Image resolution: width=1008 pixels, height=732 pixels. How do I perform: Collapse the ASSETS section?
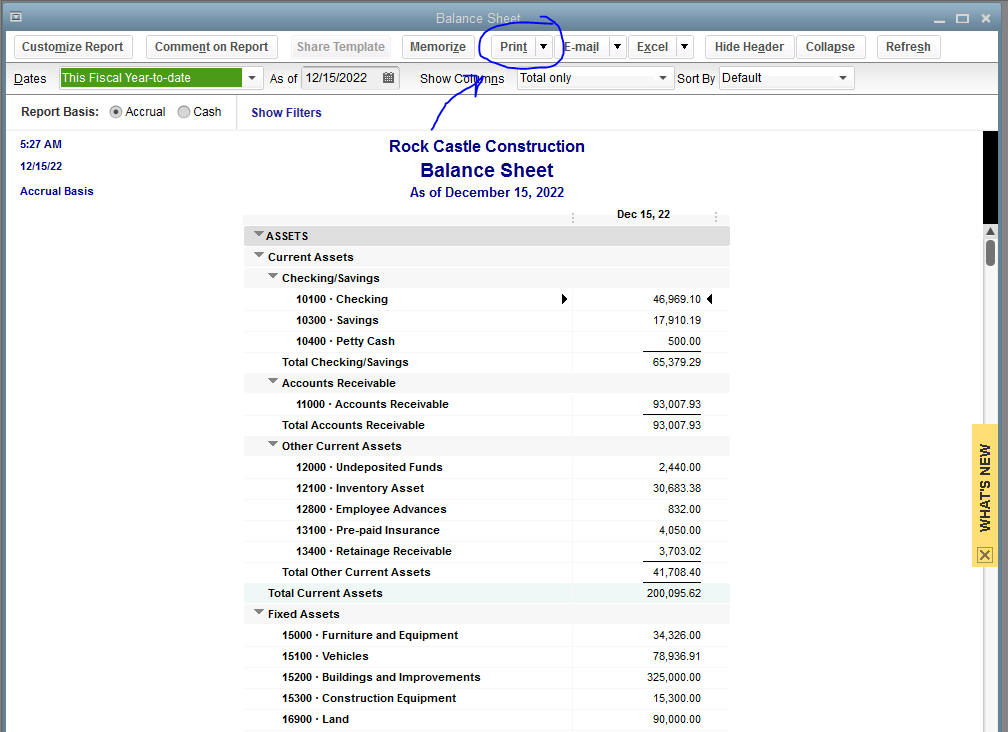[258, 234]
